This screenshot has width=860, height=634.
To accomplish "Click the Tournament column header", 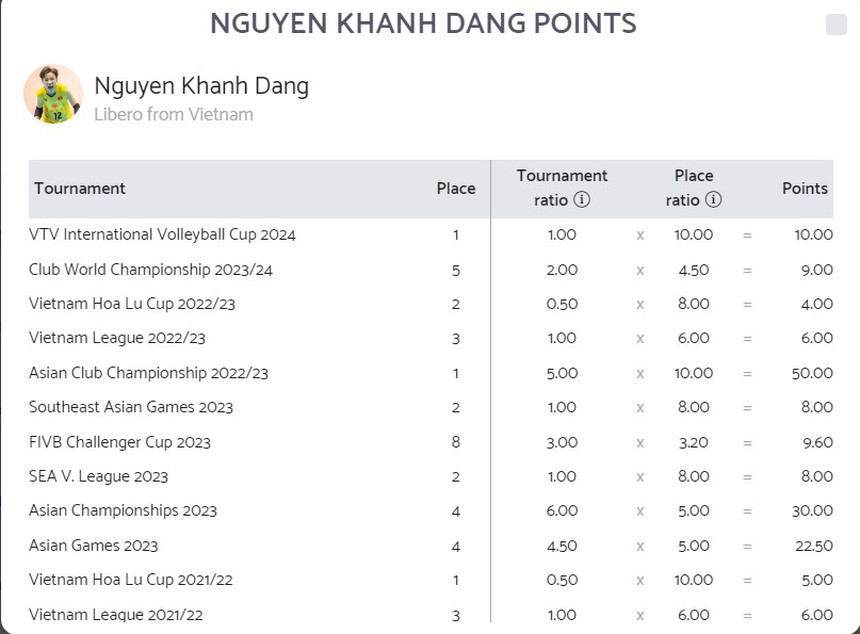I will [x=80, y=188].
